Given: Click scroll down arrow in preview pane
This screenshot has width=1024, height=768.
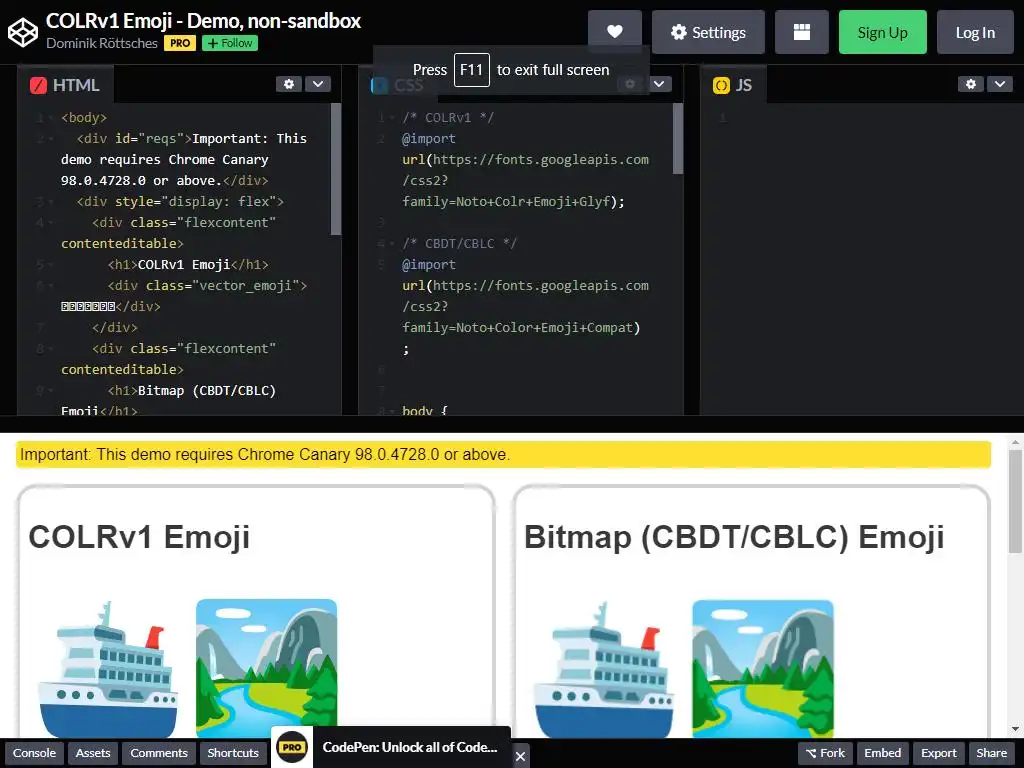Looking at the screenshot, I should (x=1015, y=729).
